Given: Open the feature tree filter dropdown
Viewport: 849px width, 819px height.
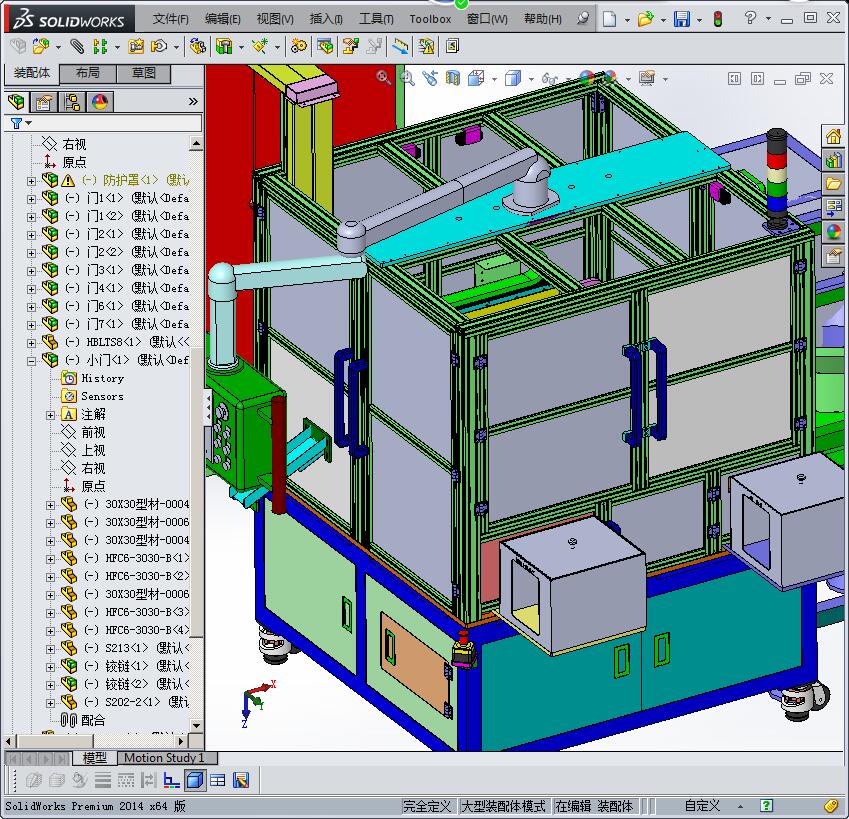Looking at the screenshot, I should point(29,123).
